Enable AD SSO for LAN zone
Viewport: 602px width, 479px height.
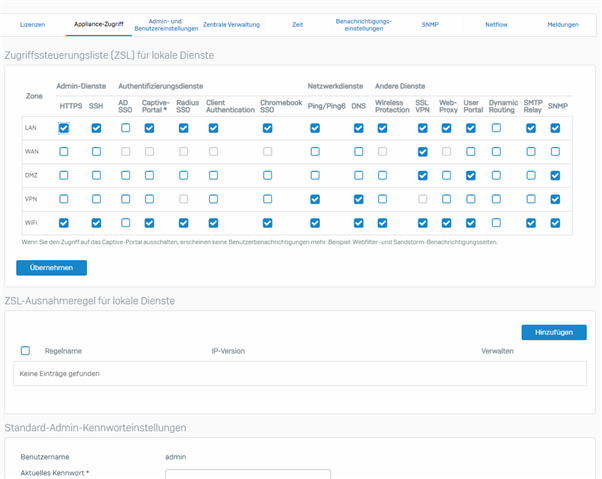click(126, 128)
